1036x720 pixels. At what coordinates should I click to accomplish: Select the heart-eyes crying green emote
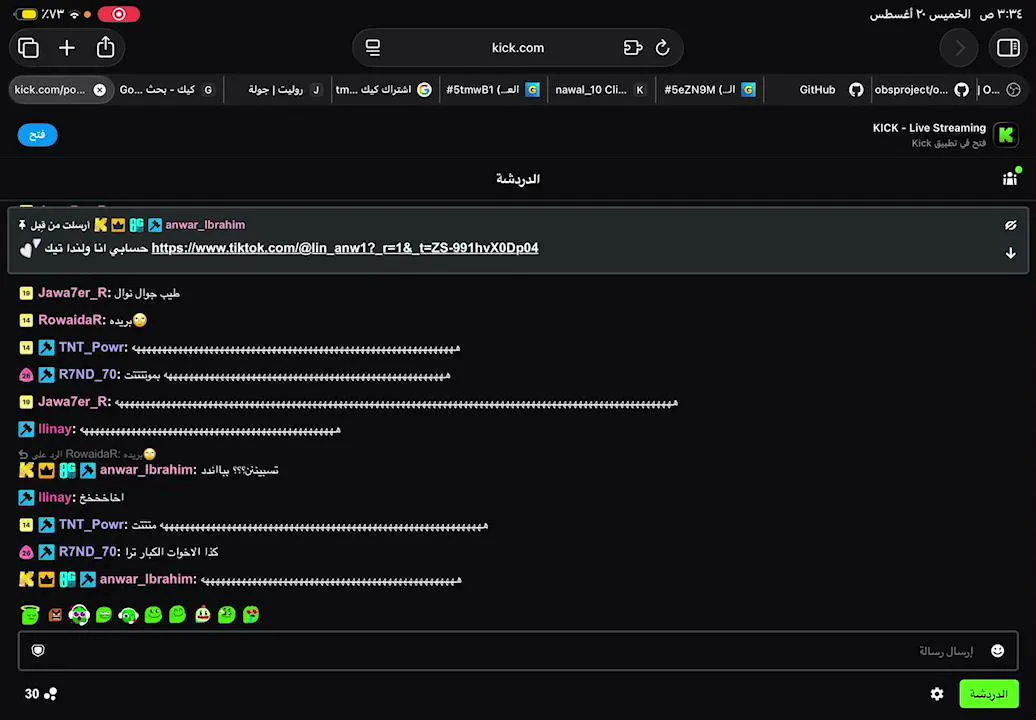tap(251, 614)
